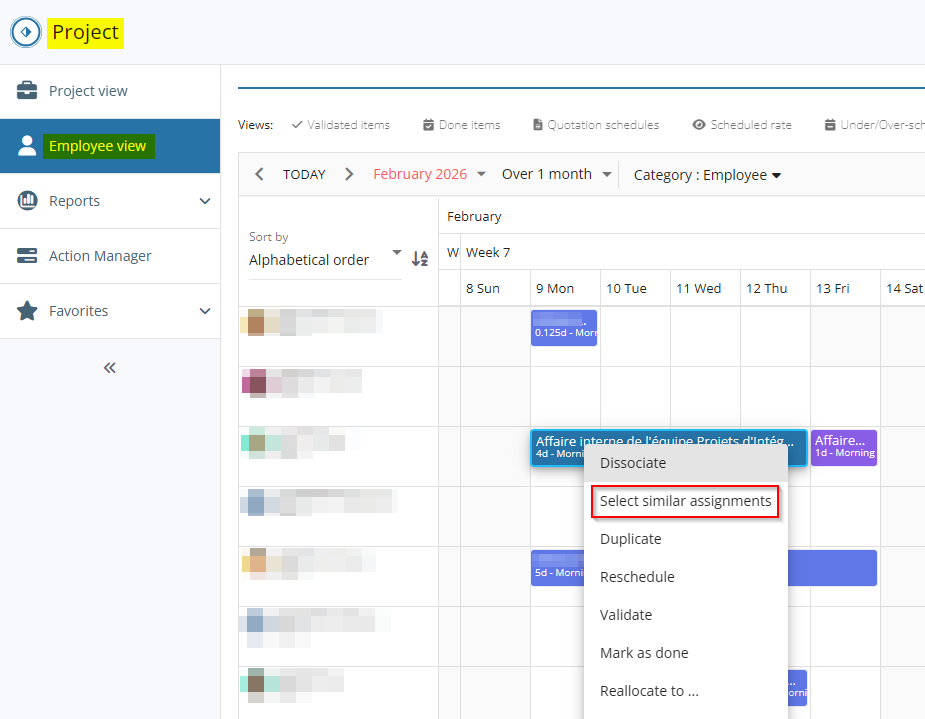Click the Project logo icon
This screenshot has width=925, height=719.
tap(25, 32)
